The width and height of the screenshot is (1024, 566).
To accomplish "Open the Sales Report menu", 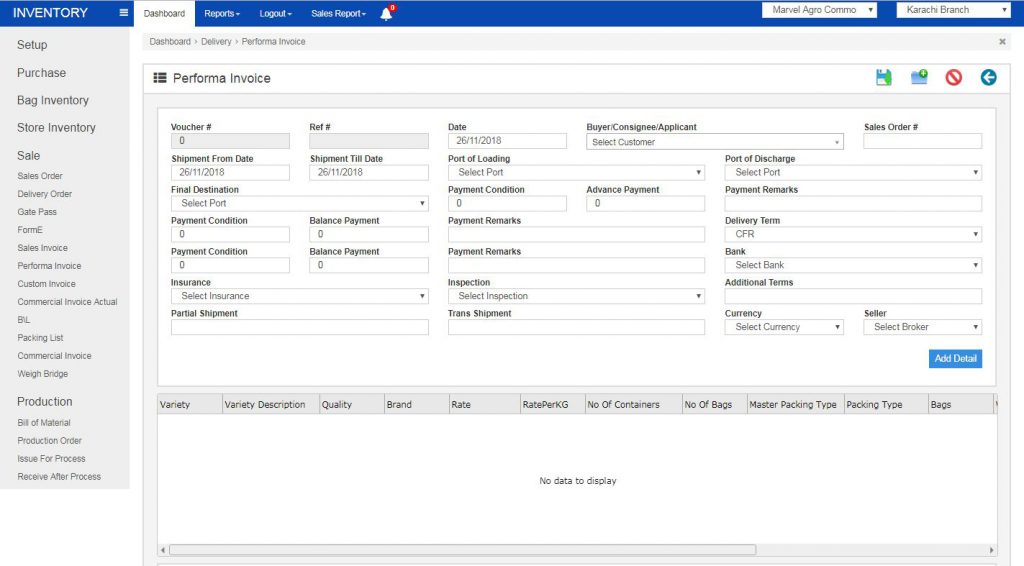I will click(338, 14).
